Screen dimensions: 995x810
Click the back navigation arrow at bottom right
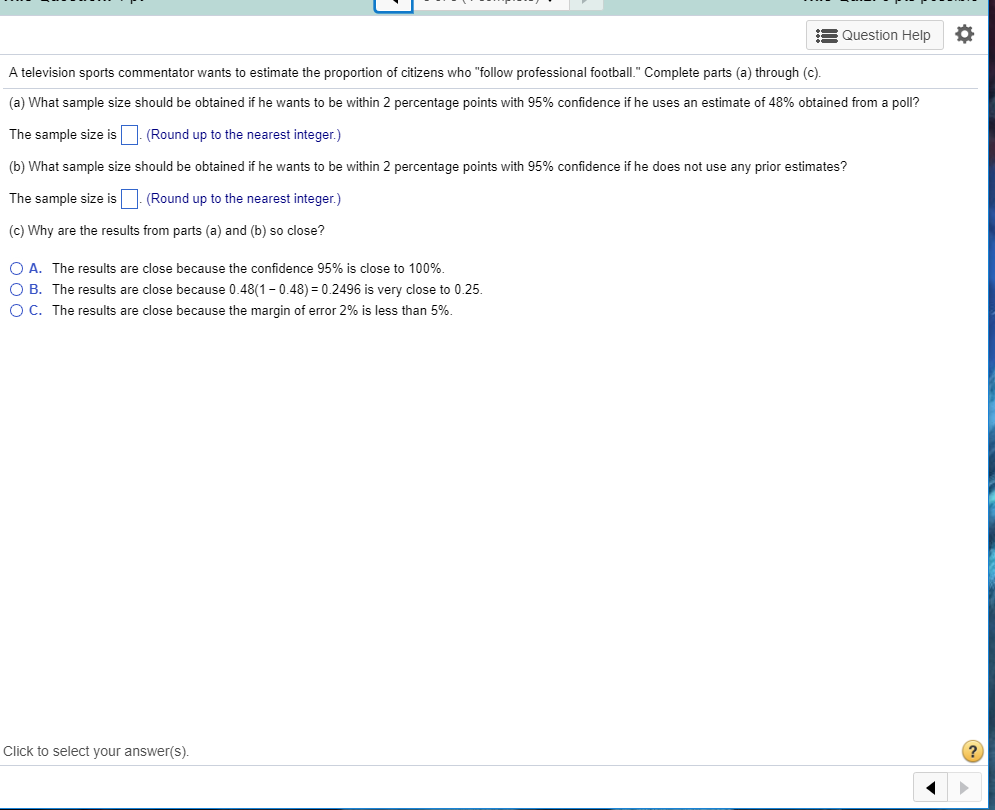click(x=928, y=787)
